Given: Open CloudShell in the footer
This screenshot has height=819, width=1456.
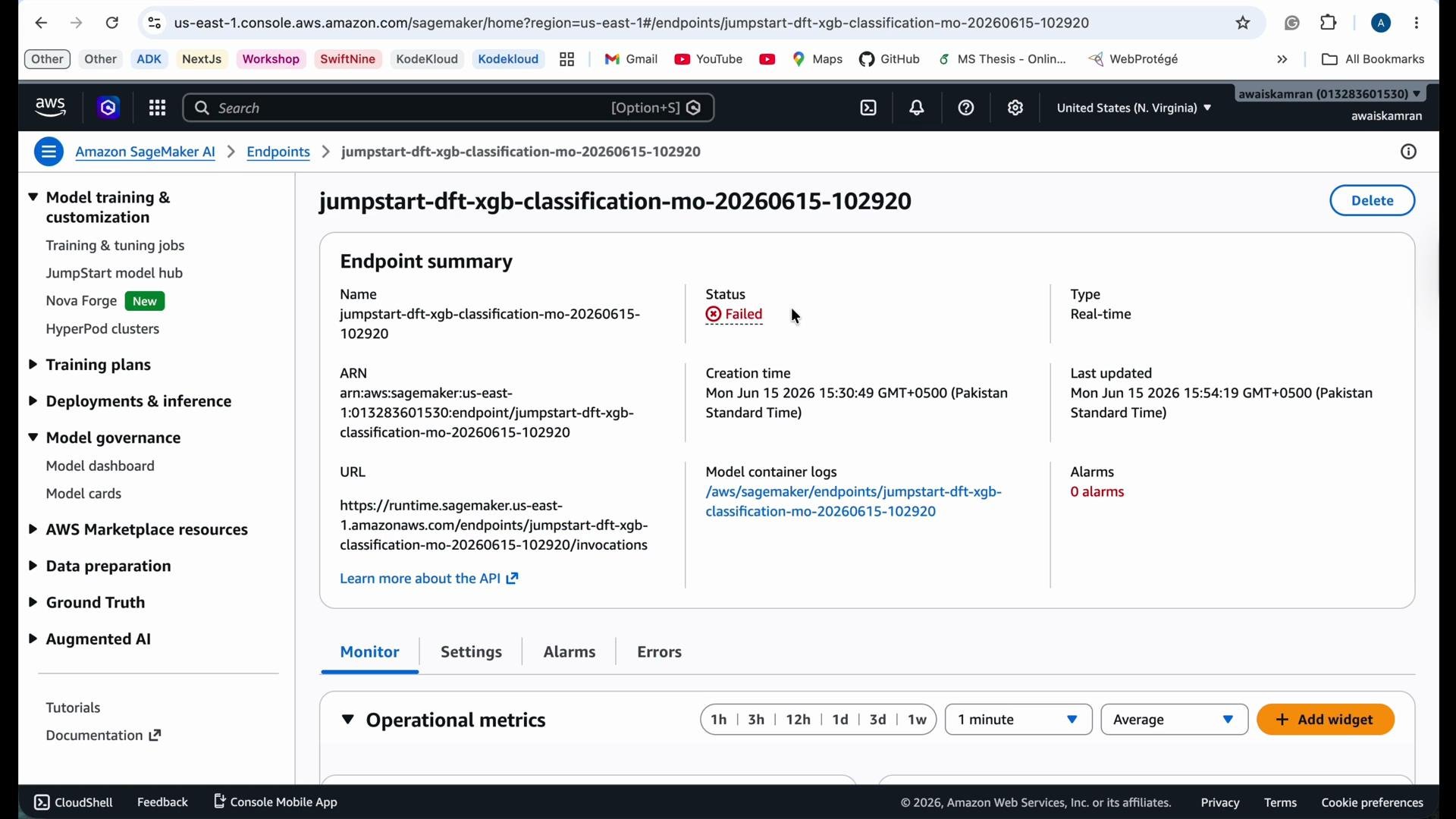Looking at the screenshot, I should (x=74, y=802).
